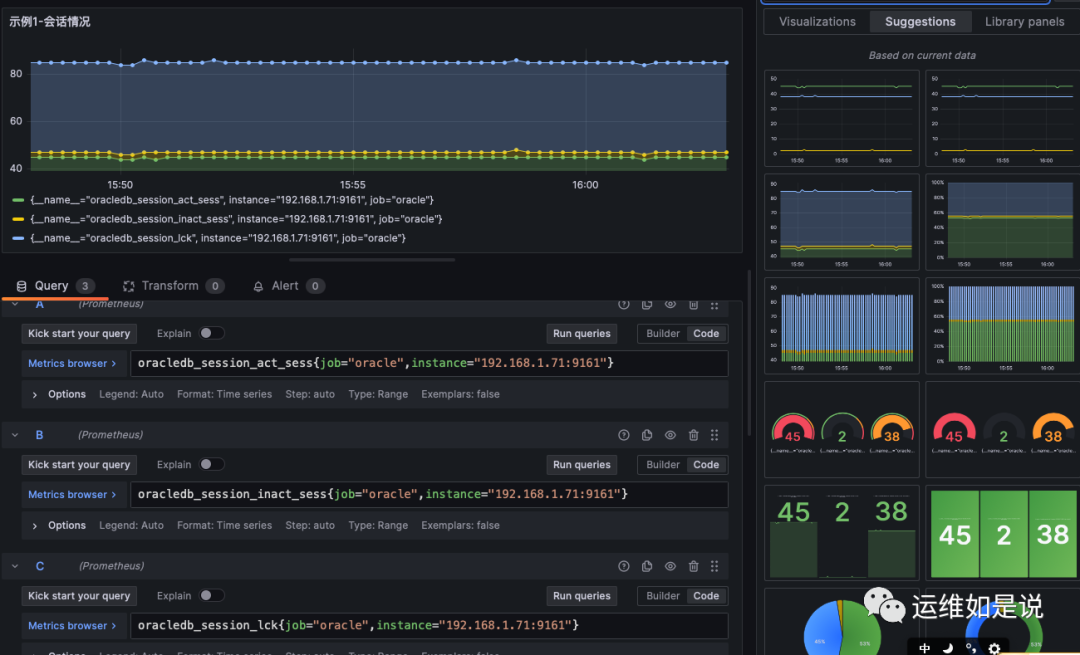Click Run queries button for query A
Screen dimensions: 1080x655
click(581, 334)
